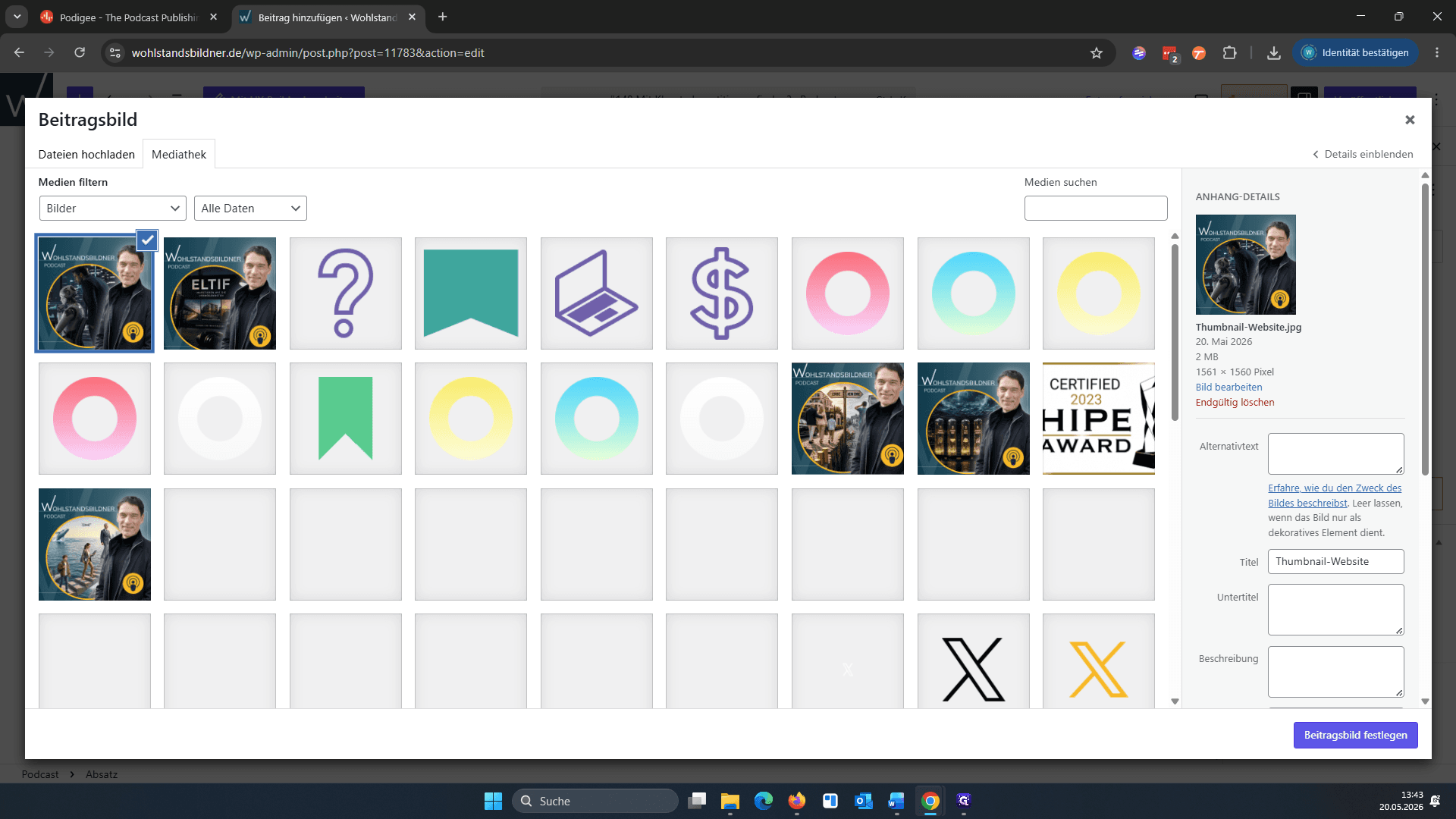
Task: Click the Bild bearbeiten link
Action: tap(1228, 387)
